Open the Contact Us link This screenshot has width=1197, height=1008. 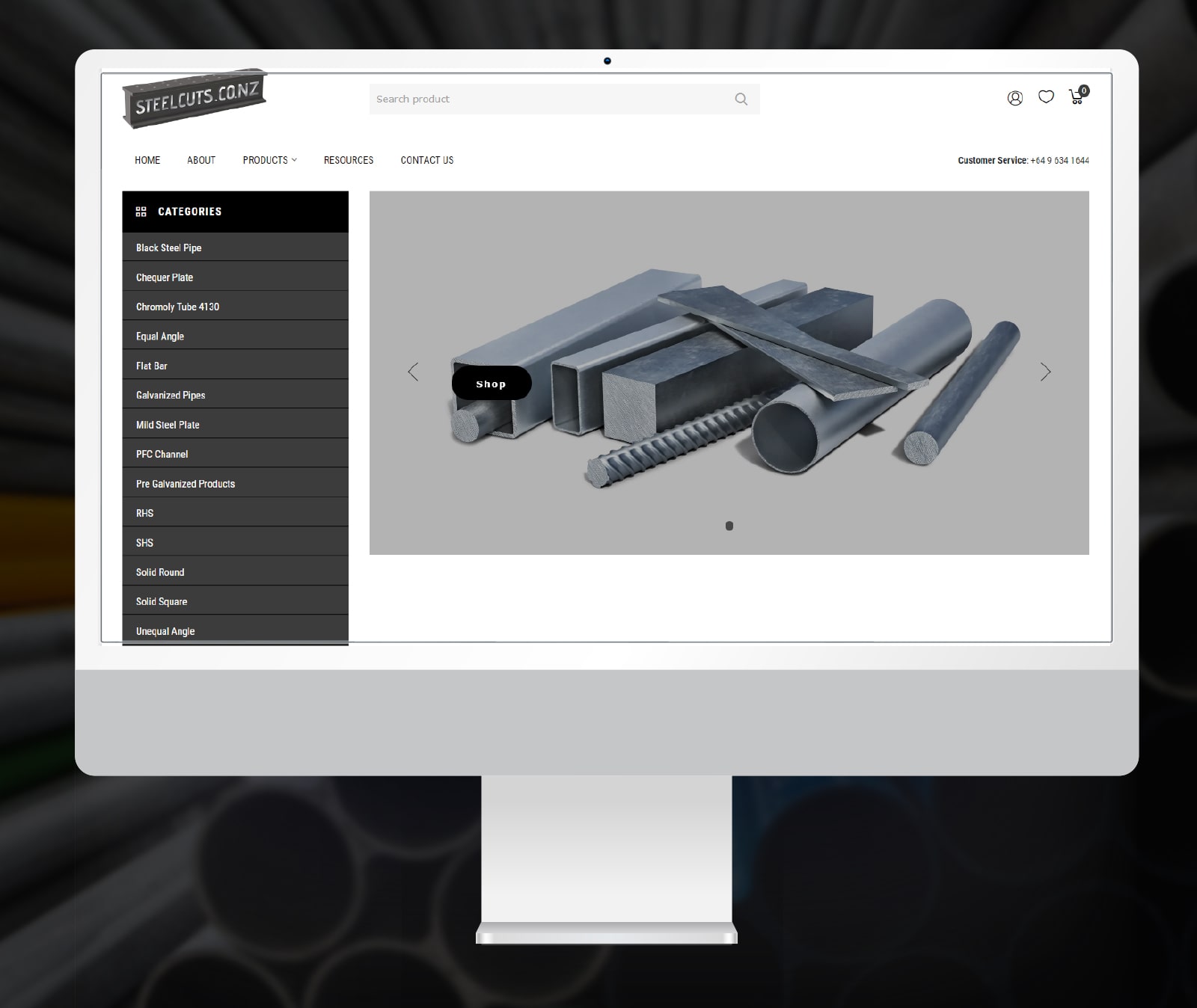click(427, 160)
